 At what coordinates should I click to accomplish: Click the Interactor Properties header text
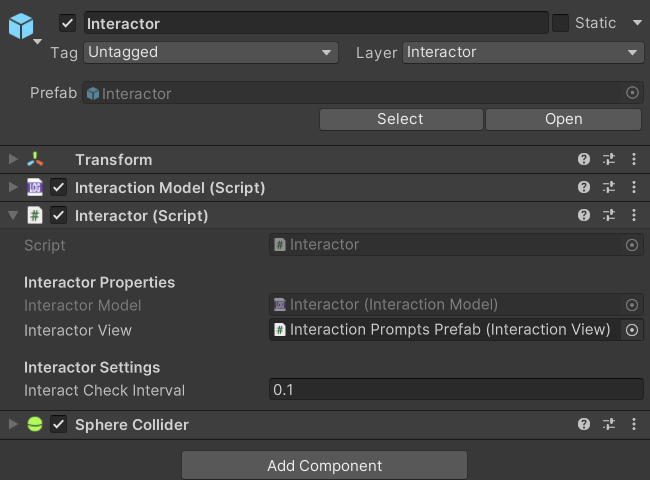point(99,282)
